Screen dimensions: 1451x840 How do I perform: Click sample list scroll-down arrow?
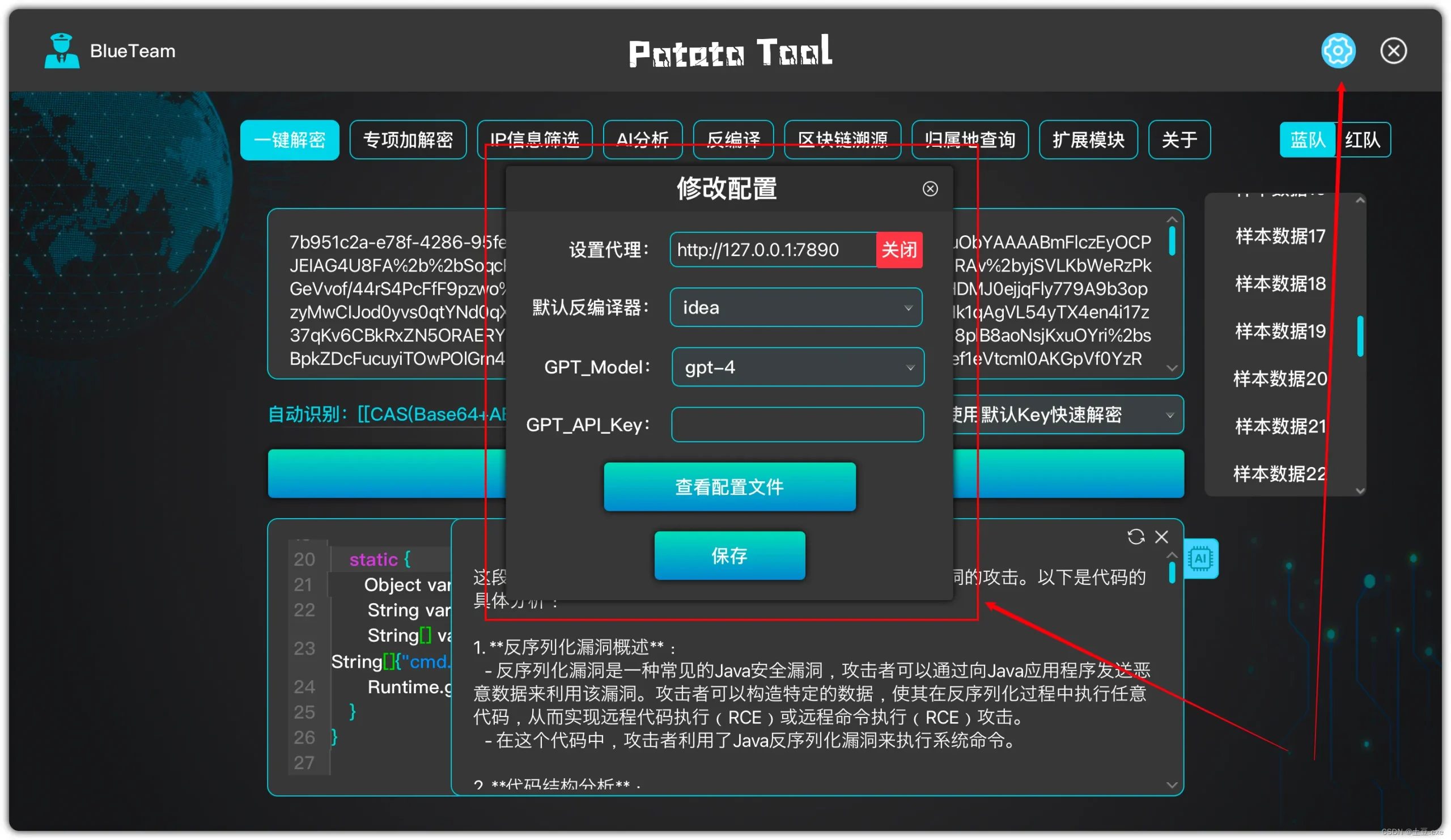point(1359,491)
